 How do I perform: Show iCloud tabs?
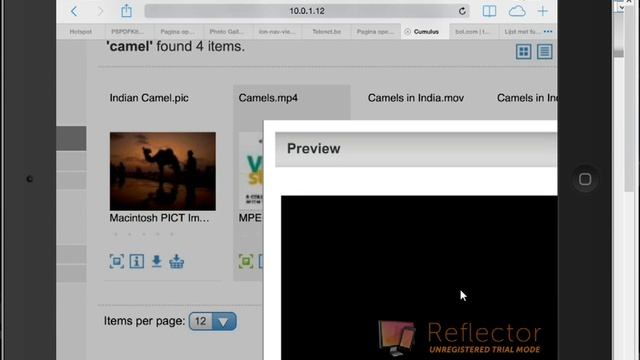tap(517, 11)
